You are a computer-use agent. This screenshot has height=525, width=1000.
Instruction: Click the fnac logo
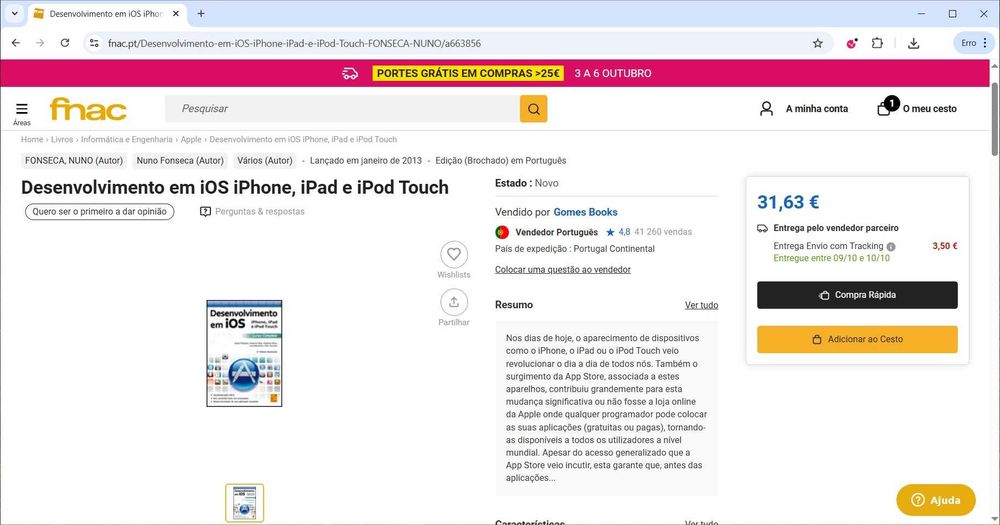coord(88,109)
